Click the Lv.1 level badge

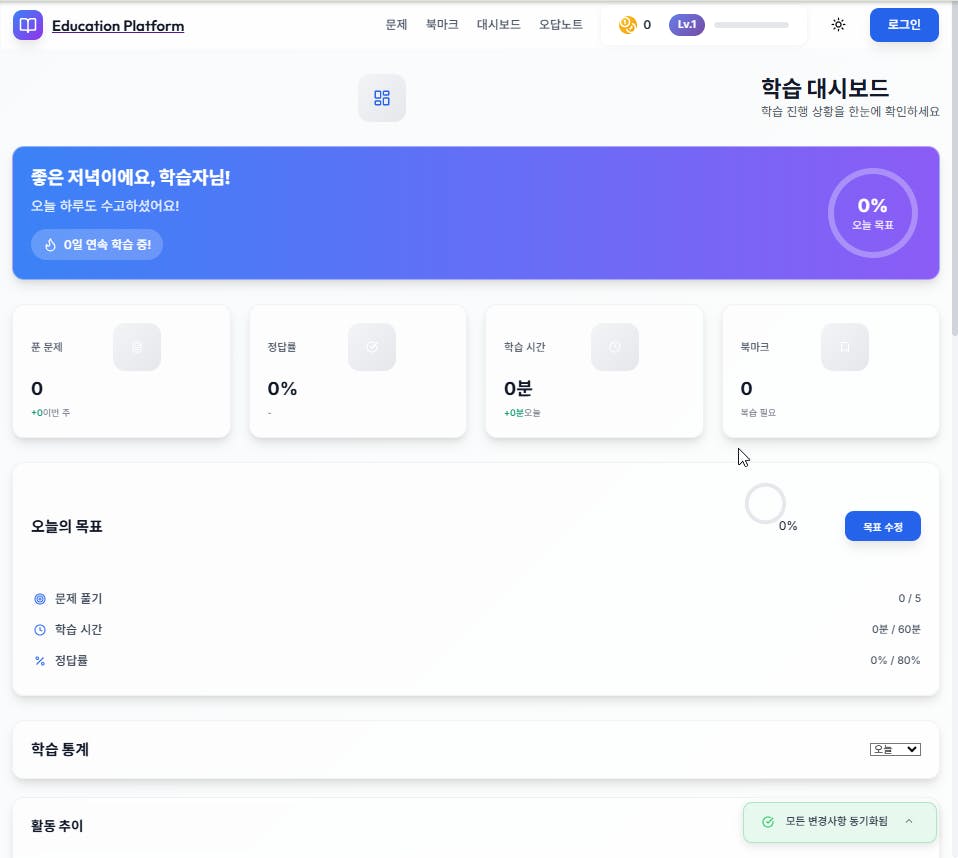point(687,25)
